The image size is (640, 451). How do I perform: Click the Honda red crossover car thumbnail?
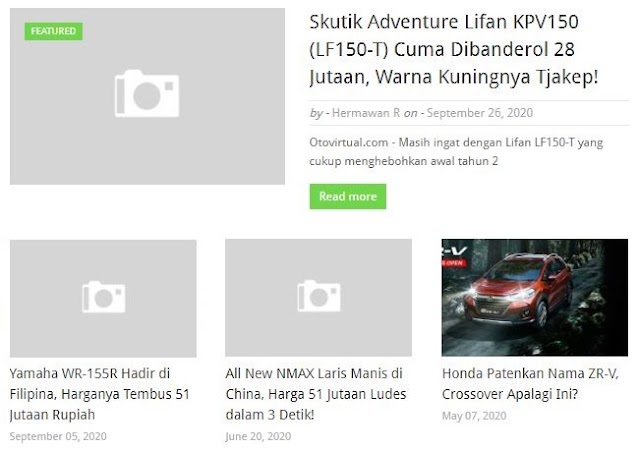535,298
